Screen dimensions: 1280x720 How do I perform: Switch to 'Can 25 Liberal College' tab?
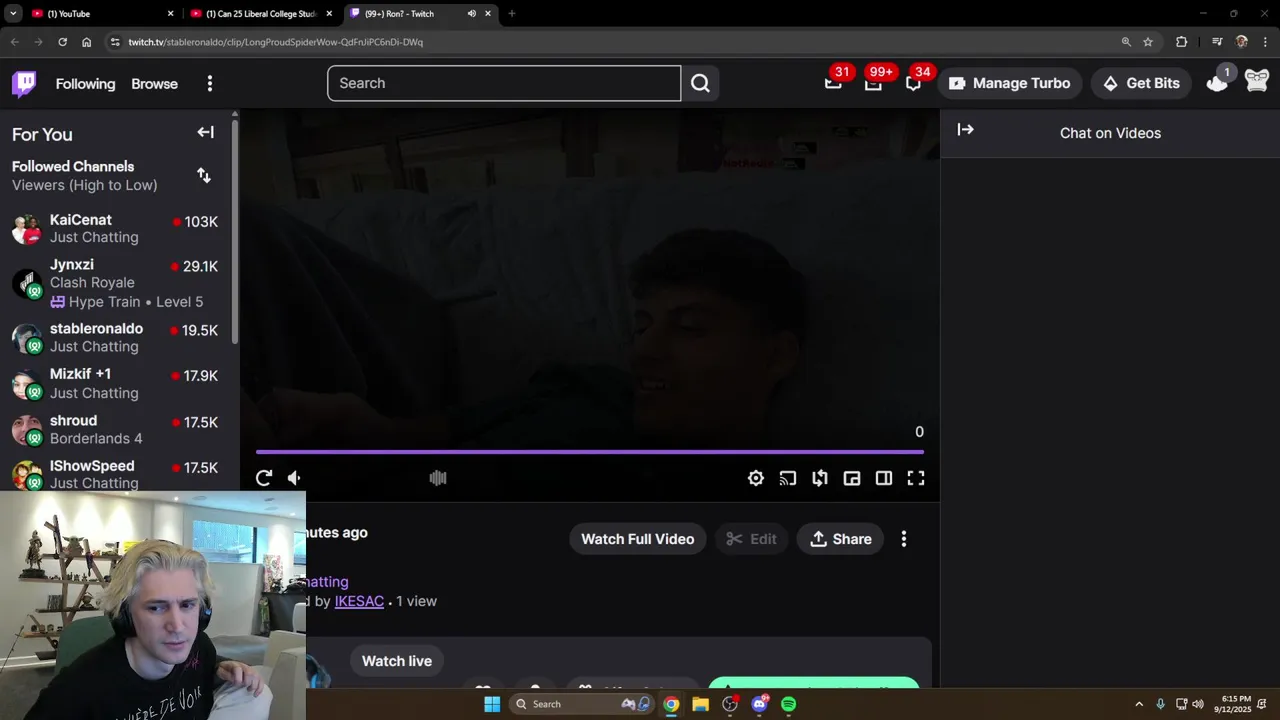(x=260, y=13)
